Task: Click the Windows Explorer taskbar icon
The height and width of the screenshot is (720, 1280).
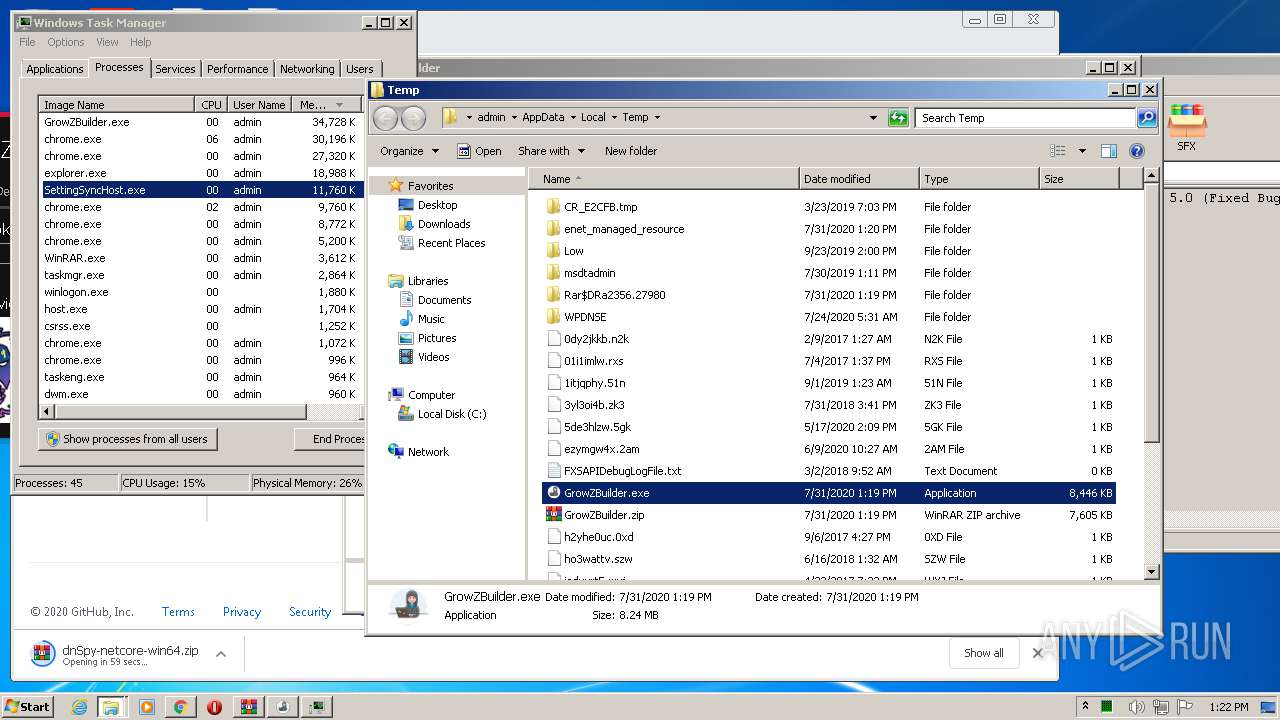Action: (x=111, y=707)
